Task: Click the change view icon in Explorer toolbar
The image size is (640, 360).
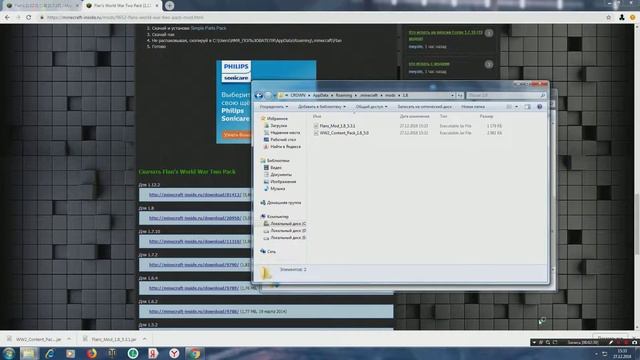Action: point(509,107)
